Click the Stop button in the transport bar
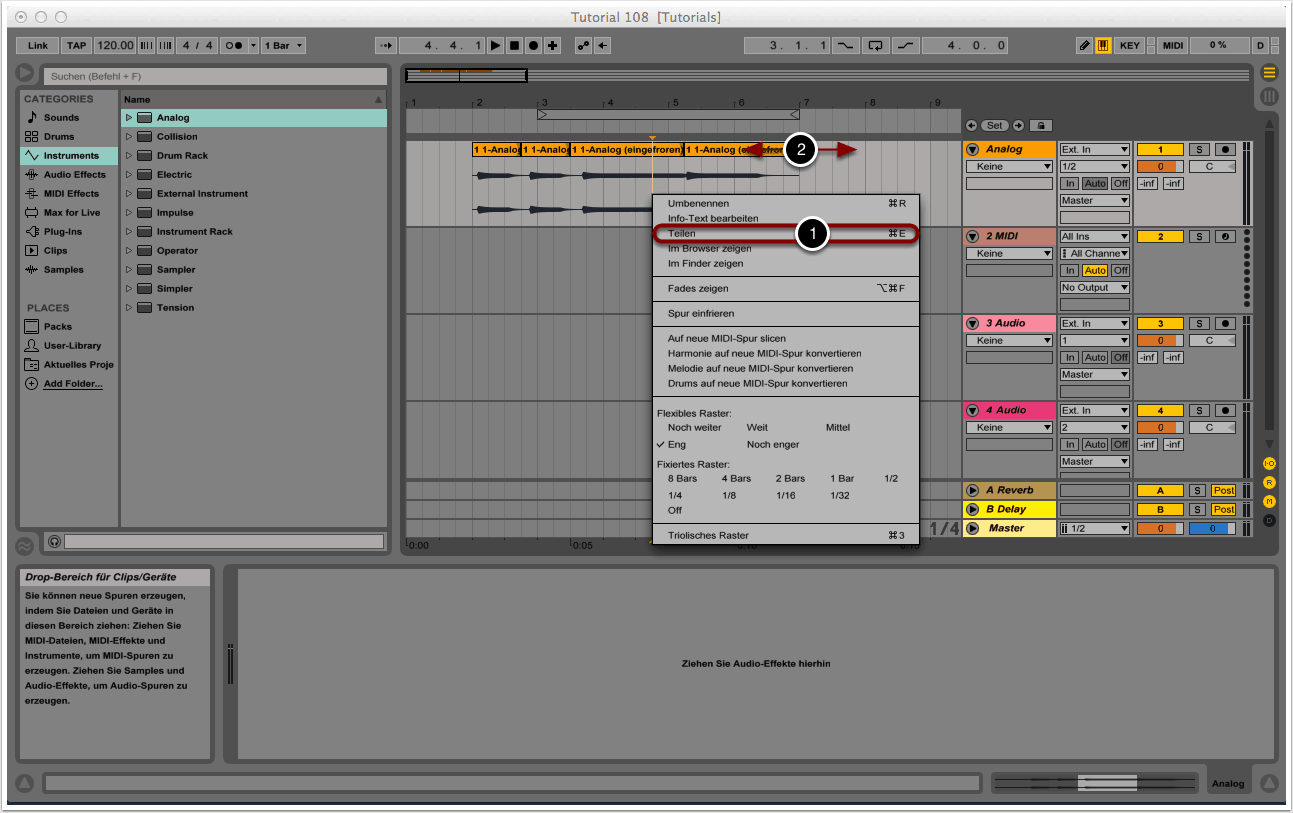Viewport: 1293px width, 813px height. 514,46
